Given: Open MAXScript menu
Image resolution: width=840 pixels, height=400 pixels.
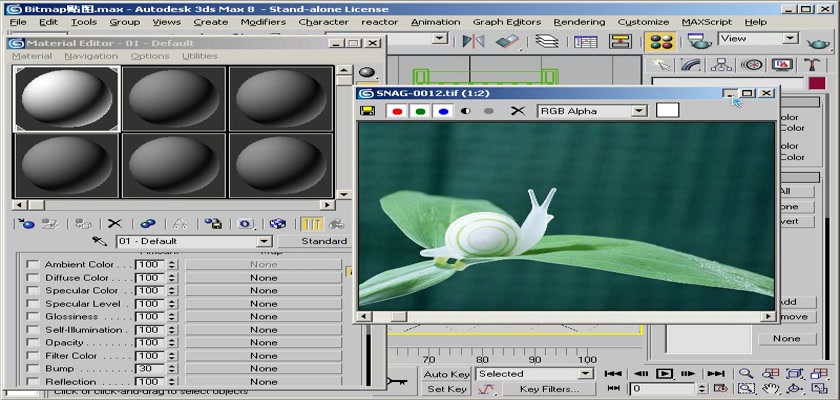Looking at the screenshot, I should click(707, 22).
